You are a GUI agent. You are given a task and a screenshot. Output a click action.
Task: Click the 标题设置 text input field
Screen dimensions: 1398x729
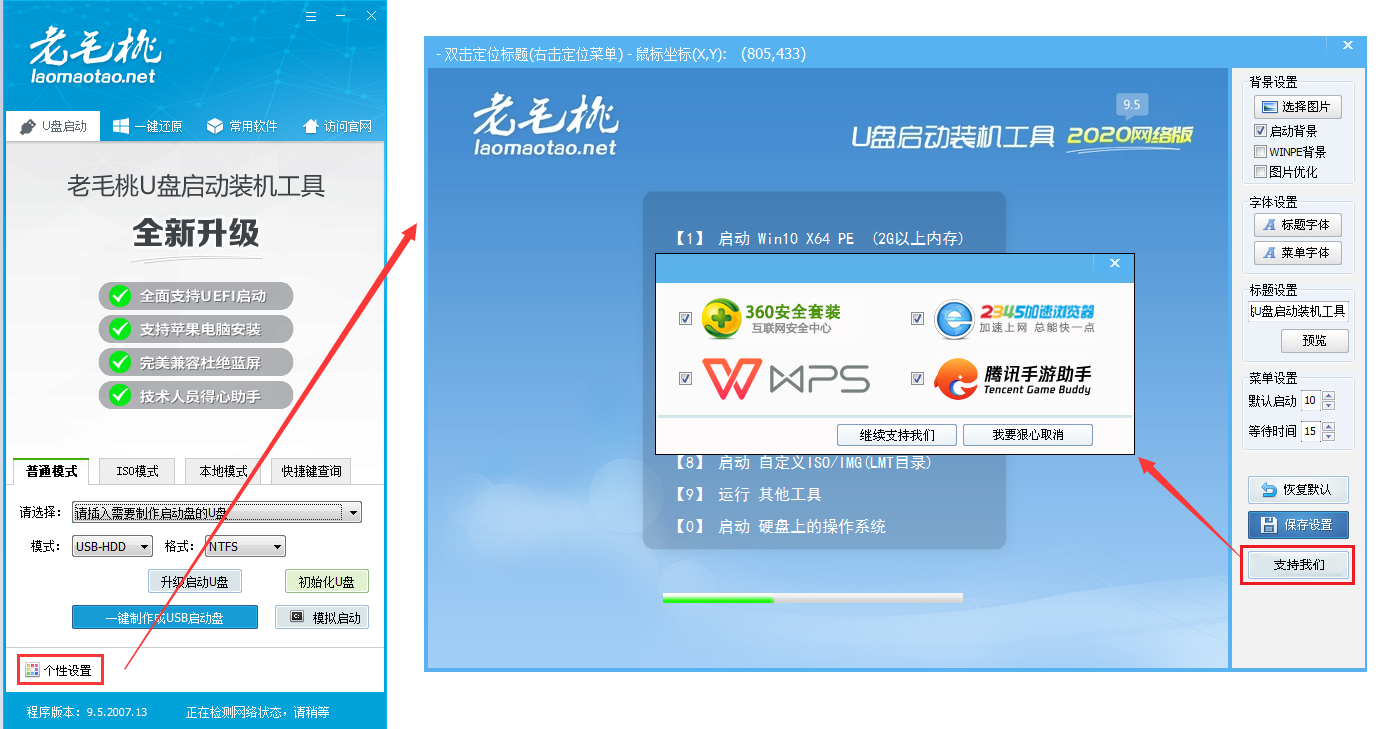[1298, 311]
